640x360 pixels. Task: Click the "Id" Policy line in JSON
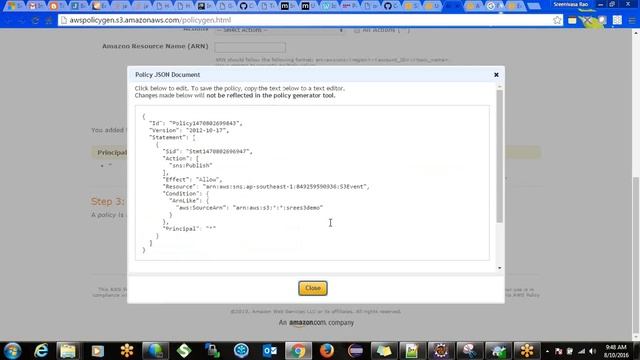pos(196,123)
